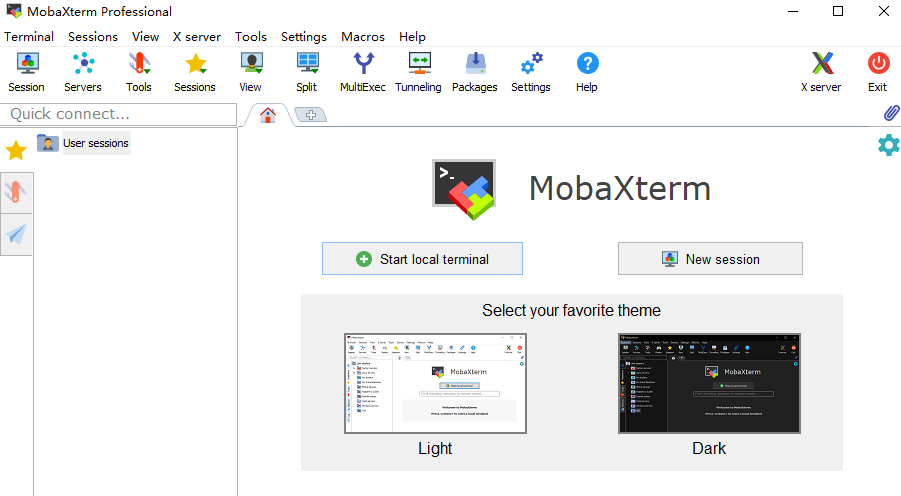Open the Terminal menu
This screenshot has height=496, width=901.
pyautogui.click(x=29, y=37)
